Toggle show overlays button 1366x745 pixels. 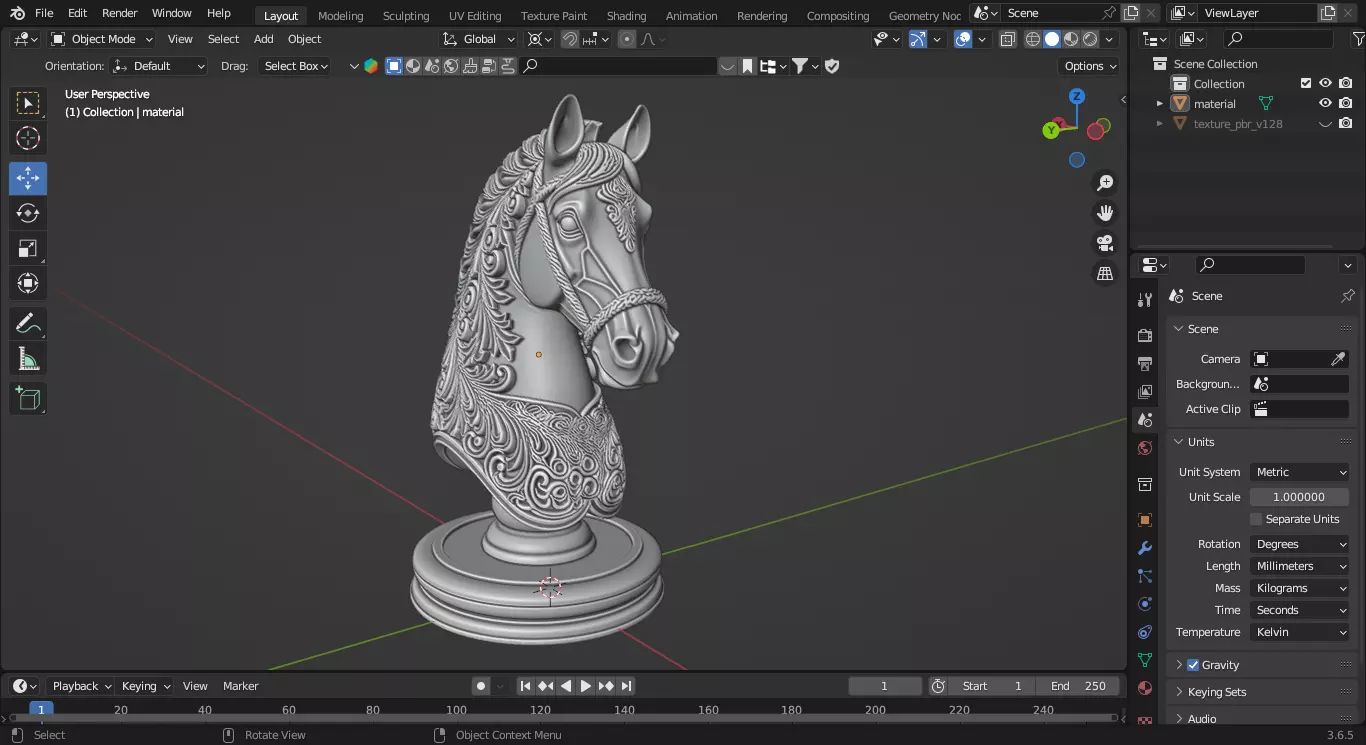[962, 39]
